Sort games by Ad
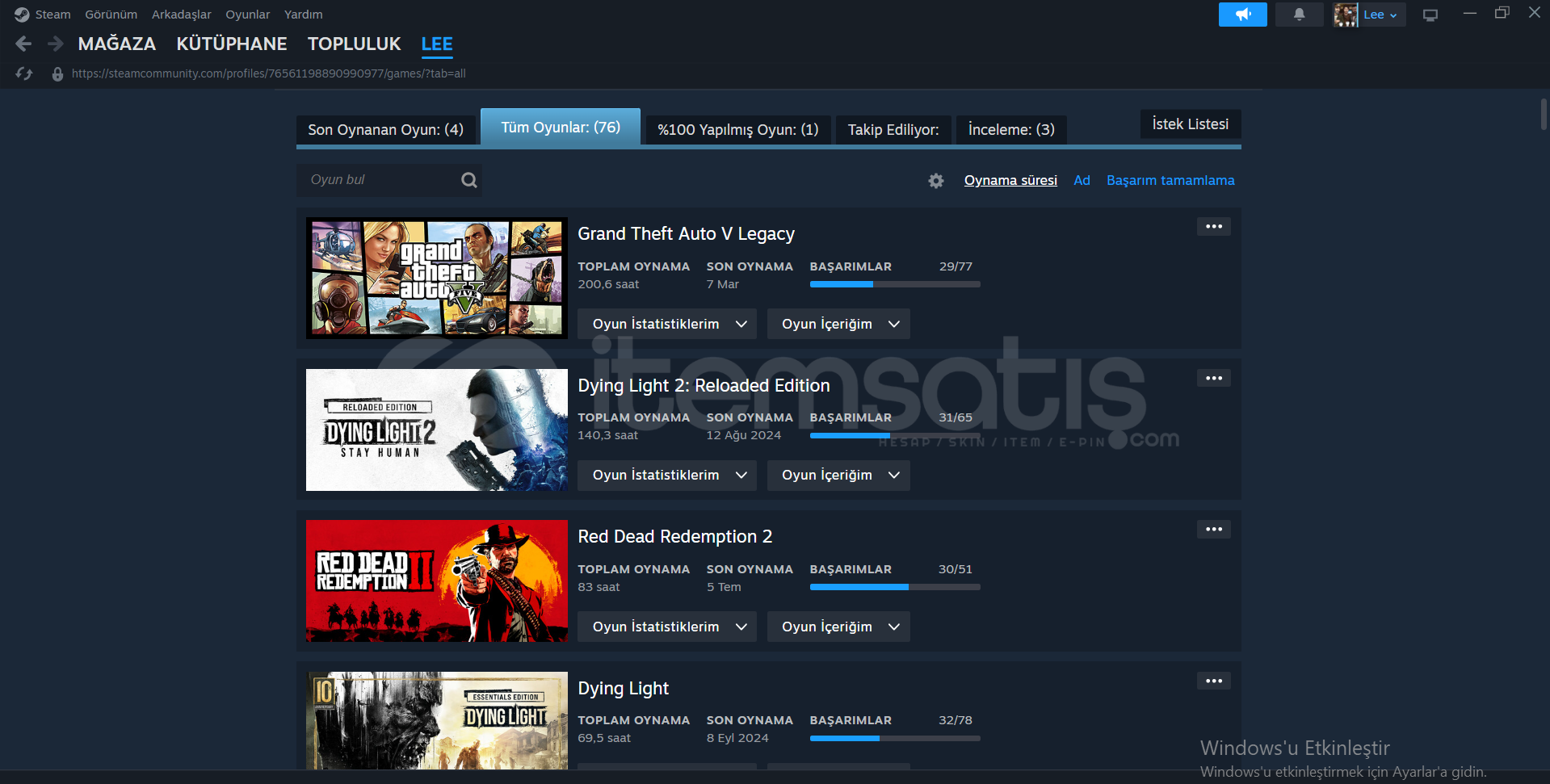 (1082, 180)
